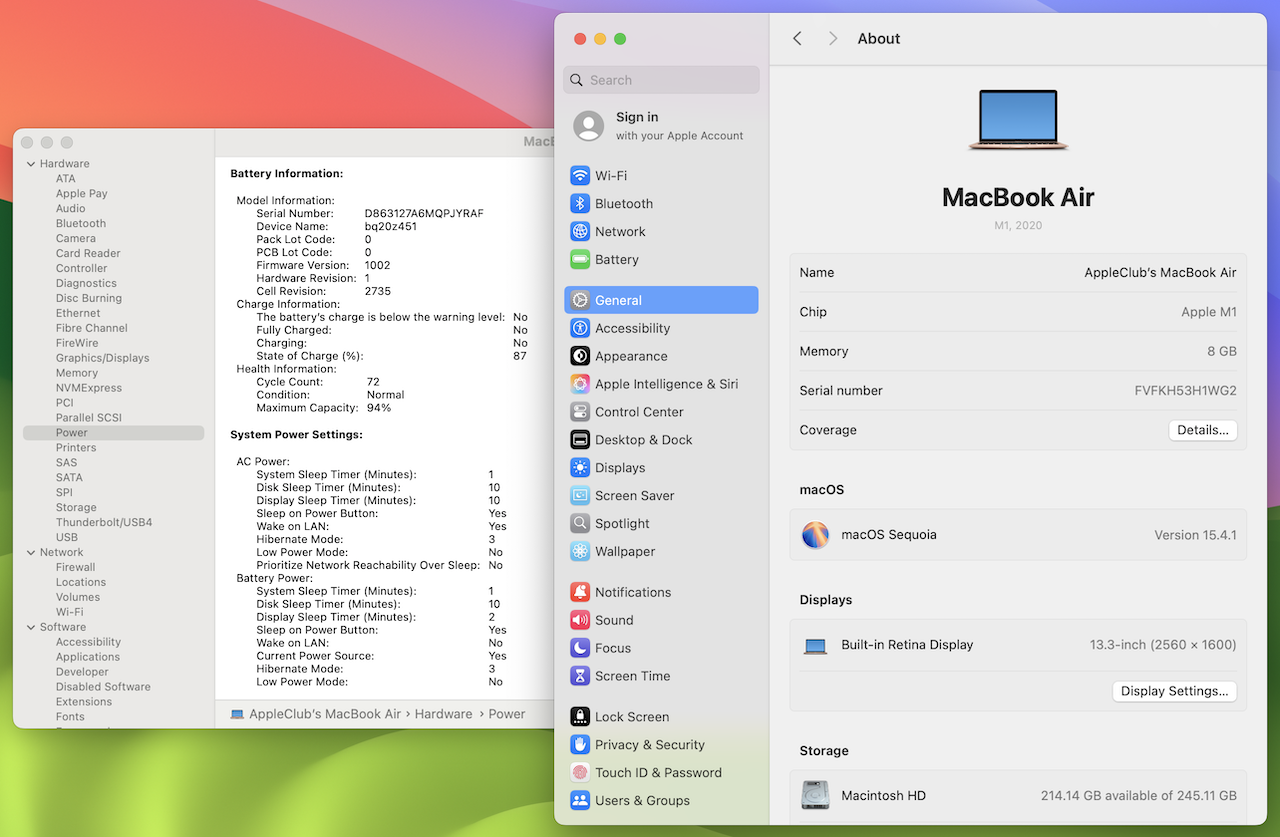Click the Version 15.4.1 text
1280x837 pixels.
[x=1195, y=535]
